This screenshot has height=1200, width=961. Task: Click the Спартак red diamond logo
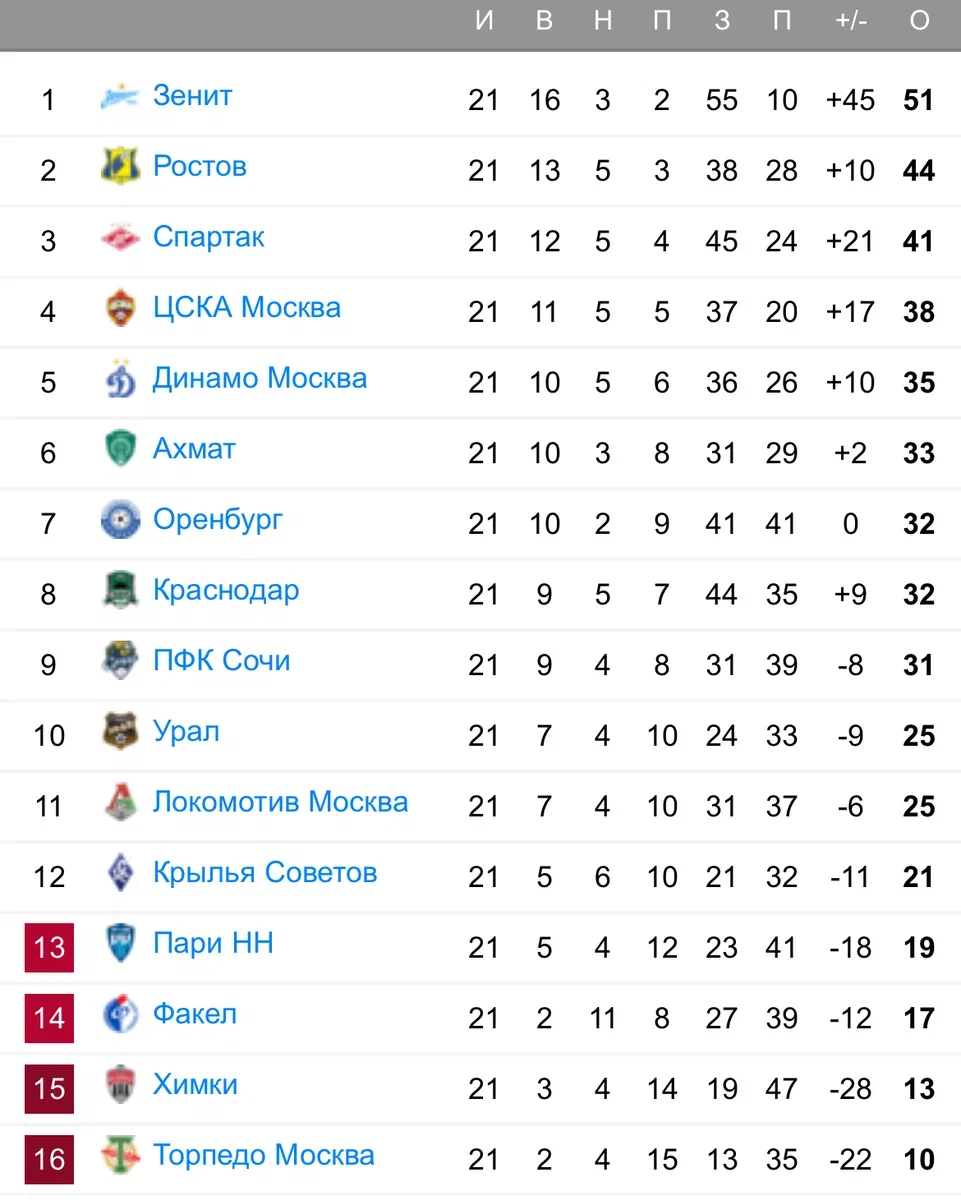pos(120,238)
